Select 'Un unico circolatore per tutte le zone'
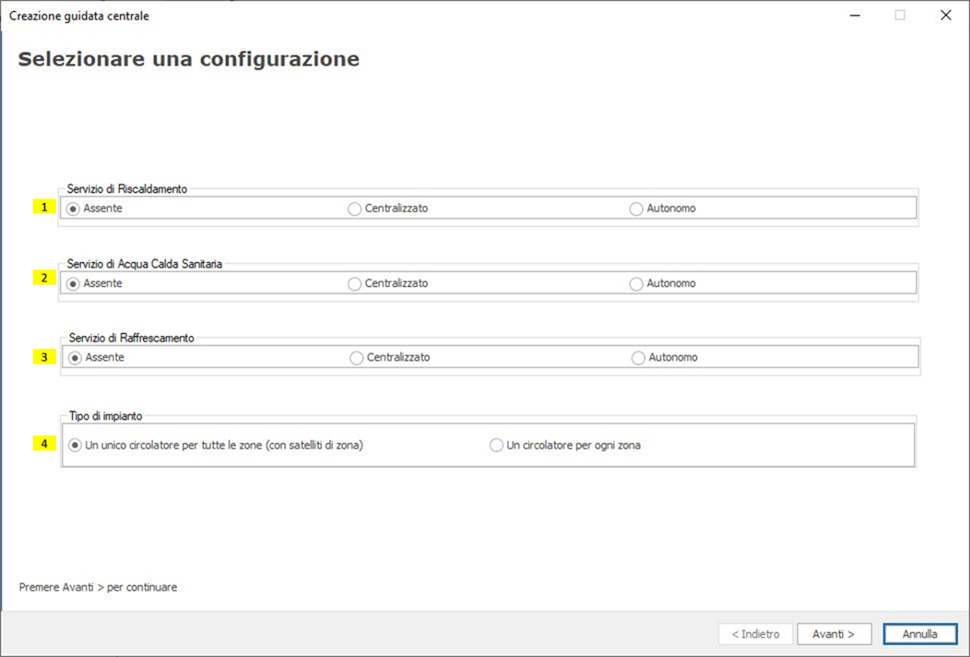970x657 pixels. pyautogui.click(x=75, y=446)
